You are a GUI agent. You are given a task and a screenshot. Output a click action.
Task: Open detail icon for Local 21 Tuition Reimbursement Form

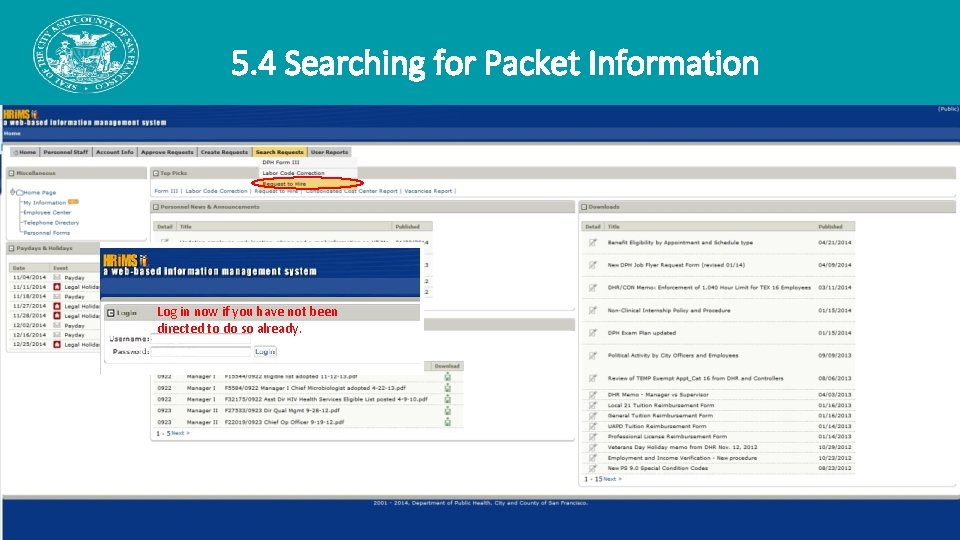coord(593,405)
